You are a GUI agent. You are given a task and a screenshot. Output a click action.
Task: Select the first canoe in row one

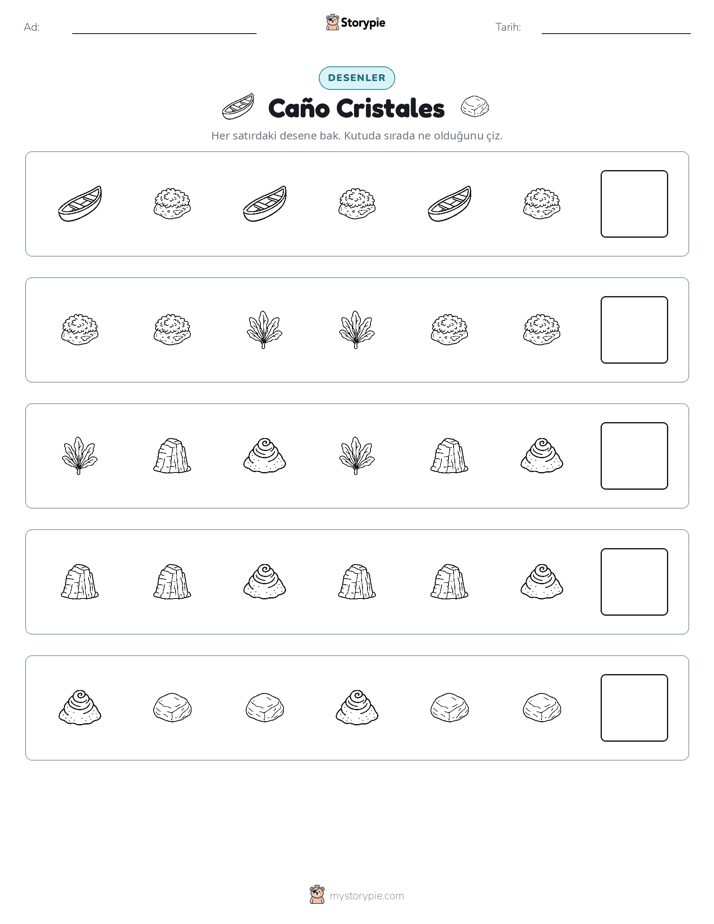click(80, 204)
